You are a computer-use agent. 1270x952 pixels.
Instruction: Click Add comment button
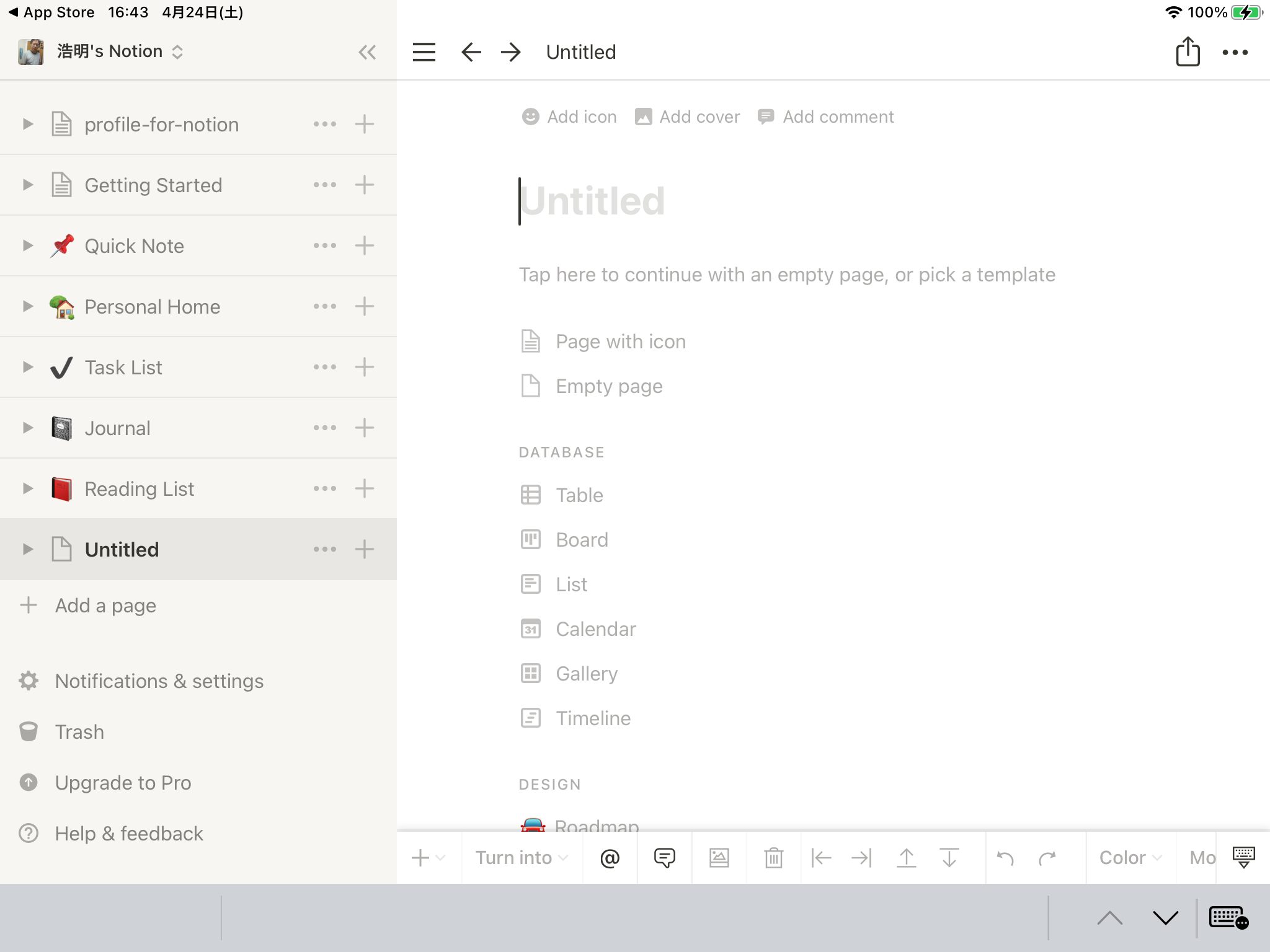825,117
